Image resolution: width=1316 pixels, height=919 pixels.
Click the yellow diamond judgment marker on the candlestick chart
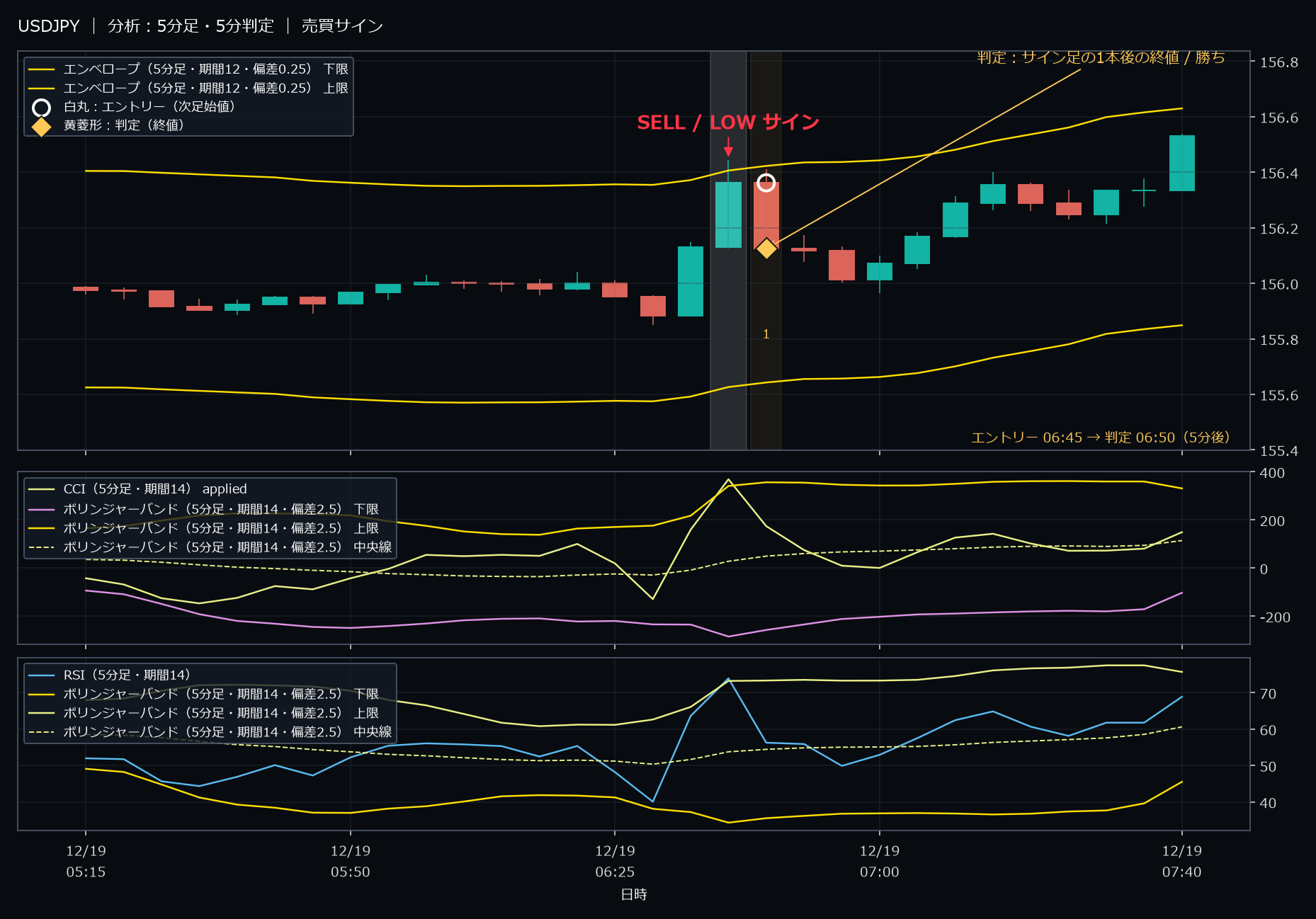766,249
